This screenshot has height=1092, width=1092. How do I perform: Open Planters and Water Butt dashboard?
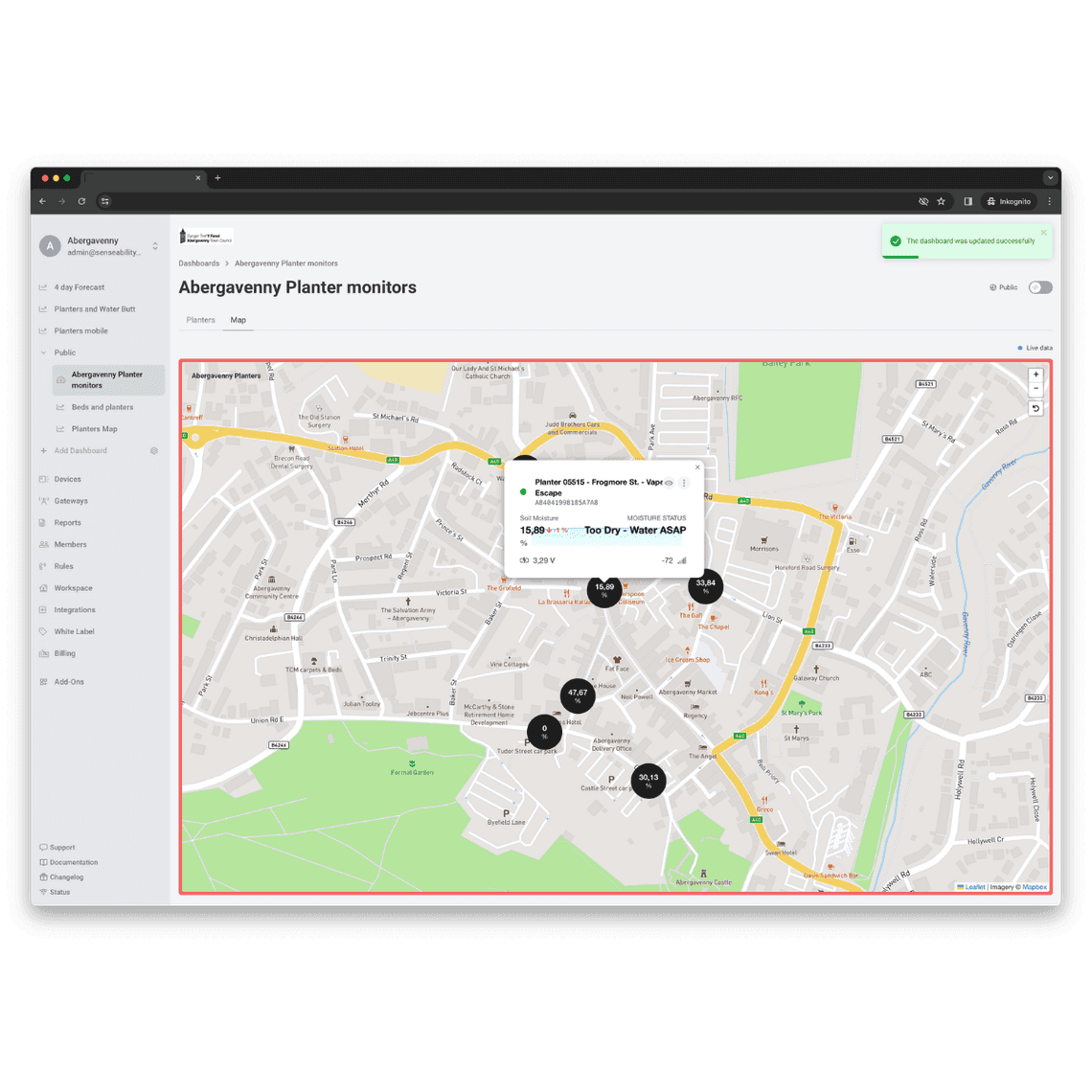point(94,308)
